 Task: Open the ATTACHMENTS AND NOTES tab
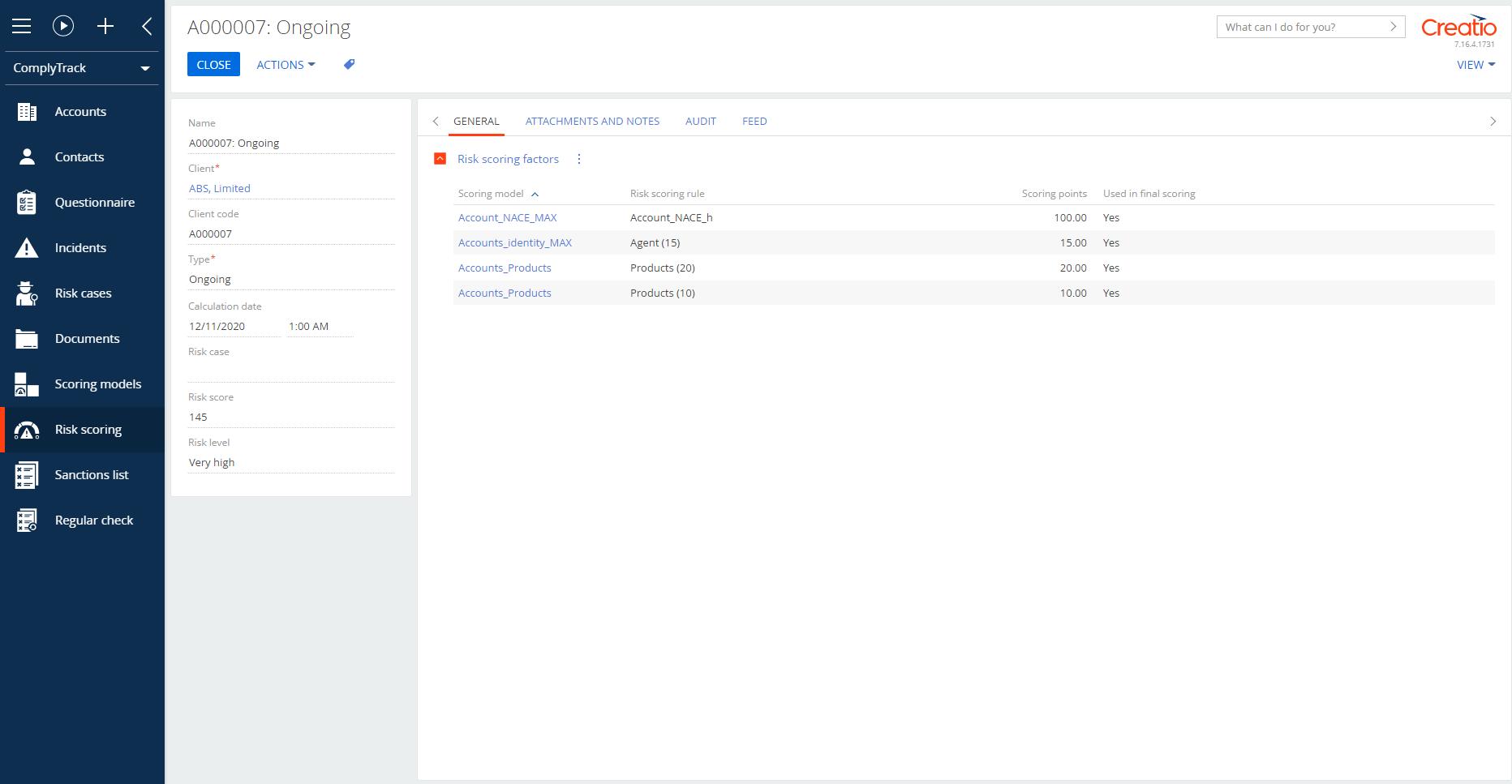coord(592,121)
